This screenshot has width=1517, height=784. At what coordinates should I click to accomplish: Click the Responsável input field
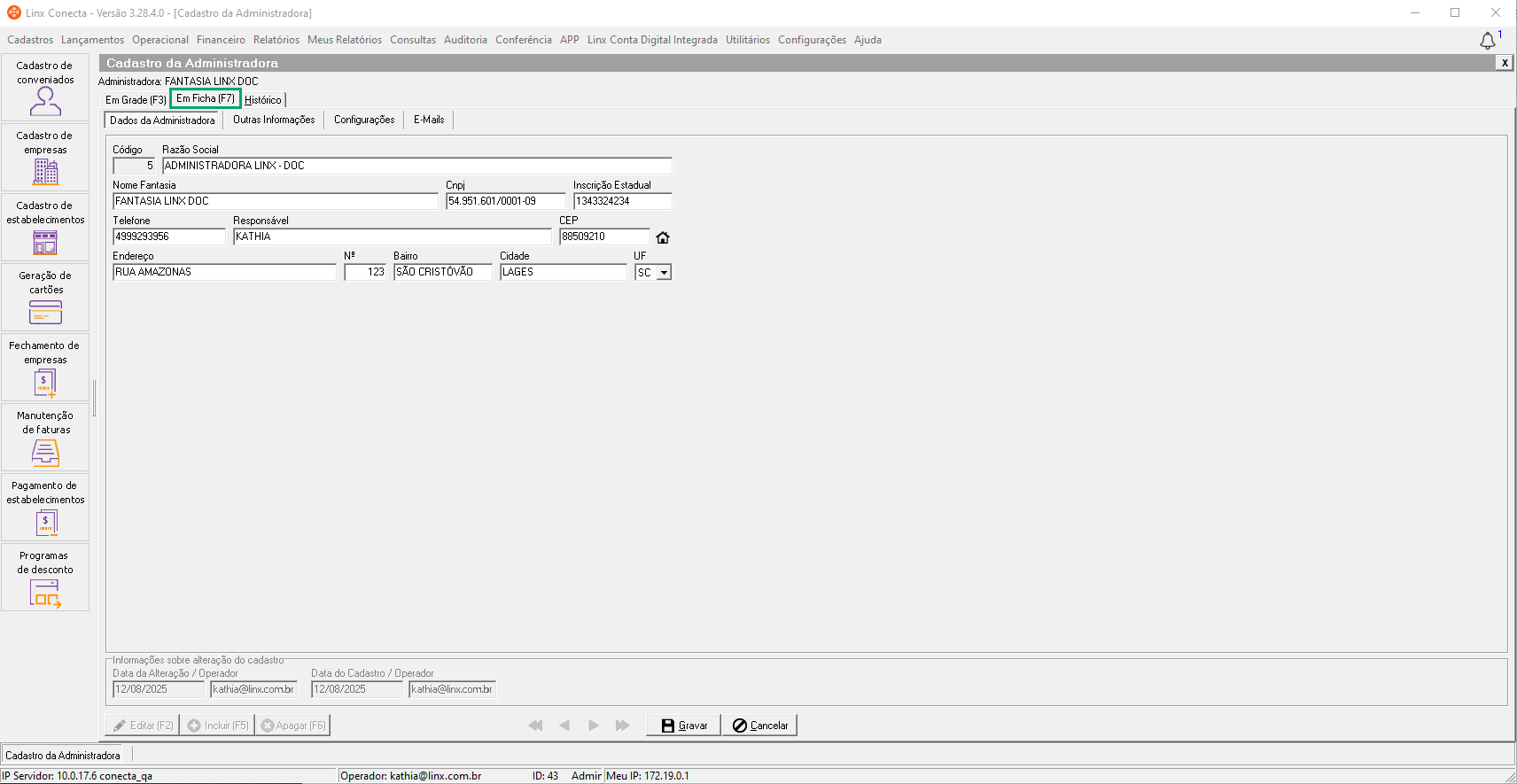click(393, 237)
